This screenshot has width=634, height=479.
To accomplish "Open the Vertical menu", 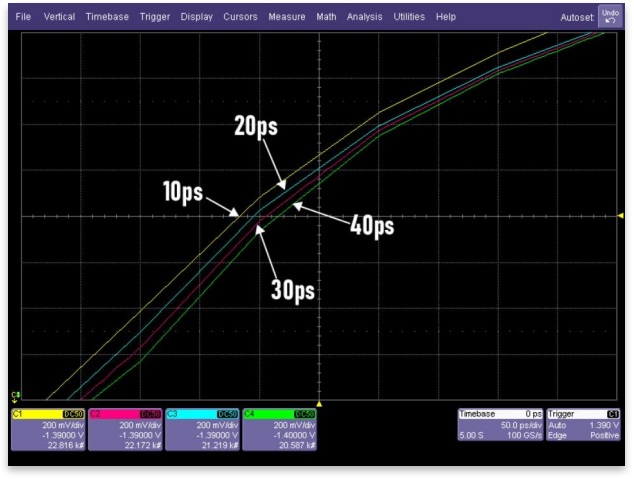I will [x=58, y=17].
